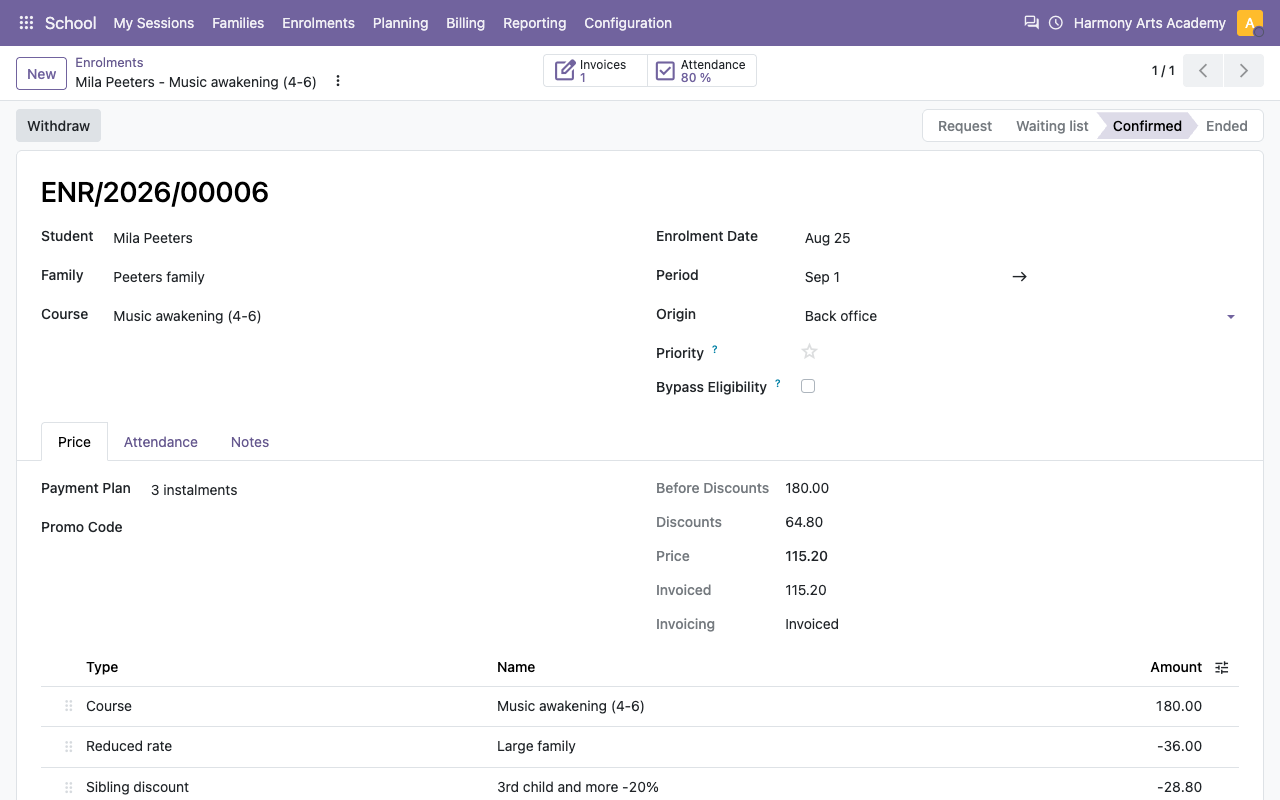This screenshot has height=800, width=1280.
Task: Toggle the Priority star
Action: 810,351
